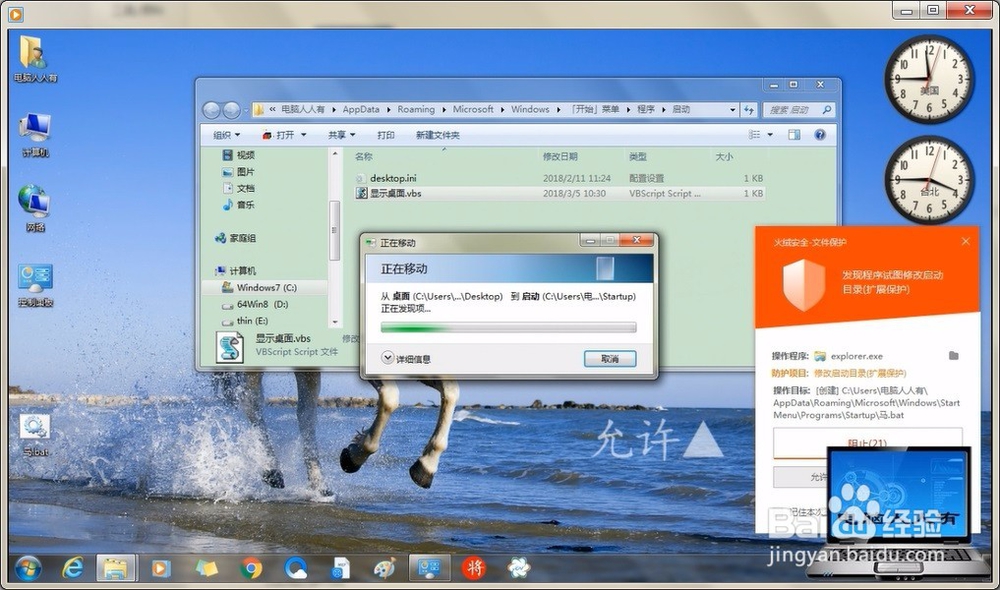Launch Paint from the taskbar

[385, 568]
